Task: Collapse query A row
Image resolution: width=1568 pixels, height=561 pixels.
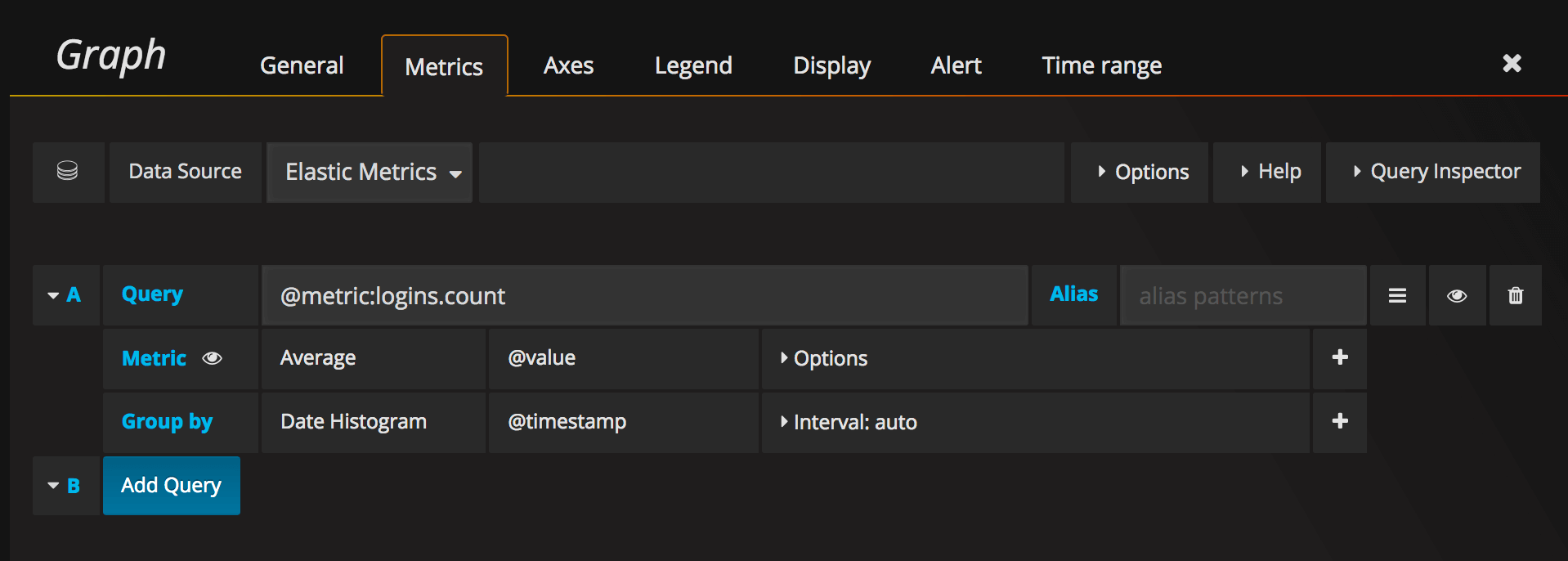Action: 54,295
